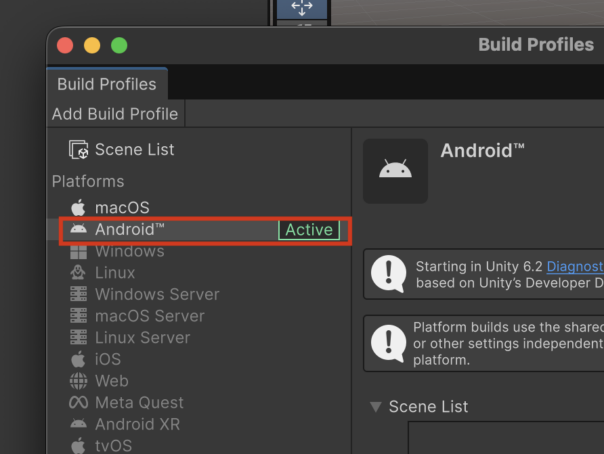Click the large Android robot thumbnail

(395, 171)
